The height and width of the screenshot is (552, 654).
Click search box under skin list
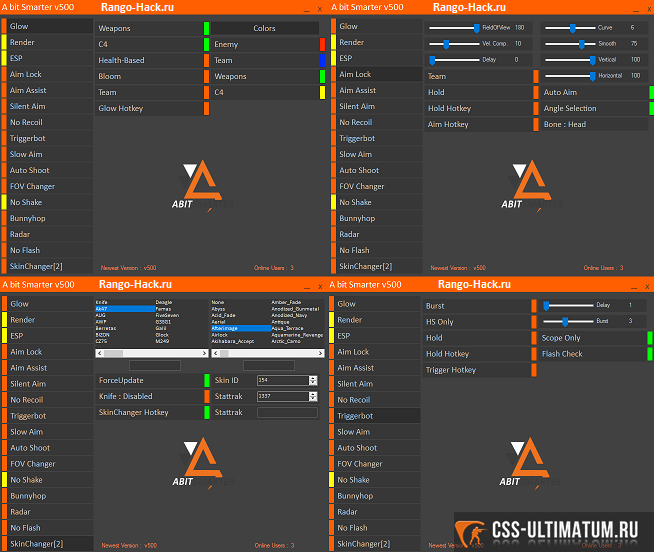[x=269, y=366]
